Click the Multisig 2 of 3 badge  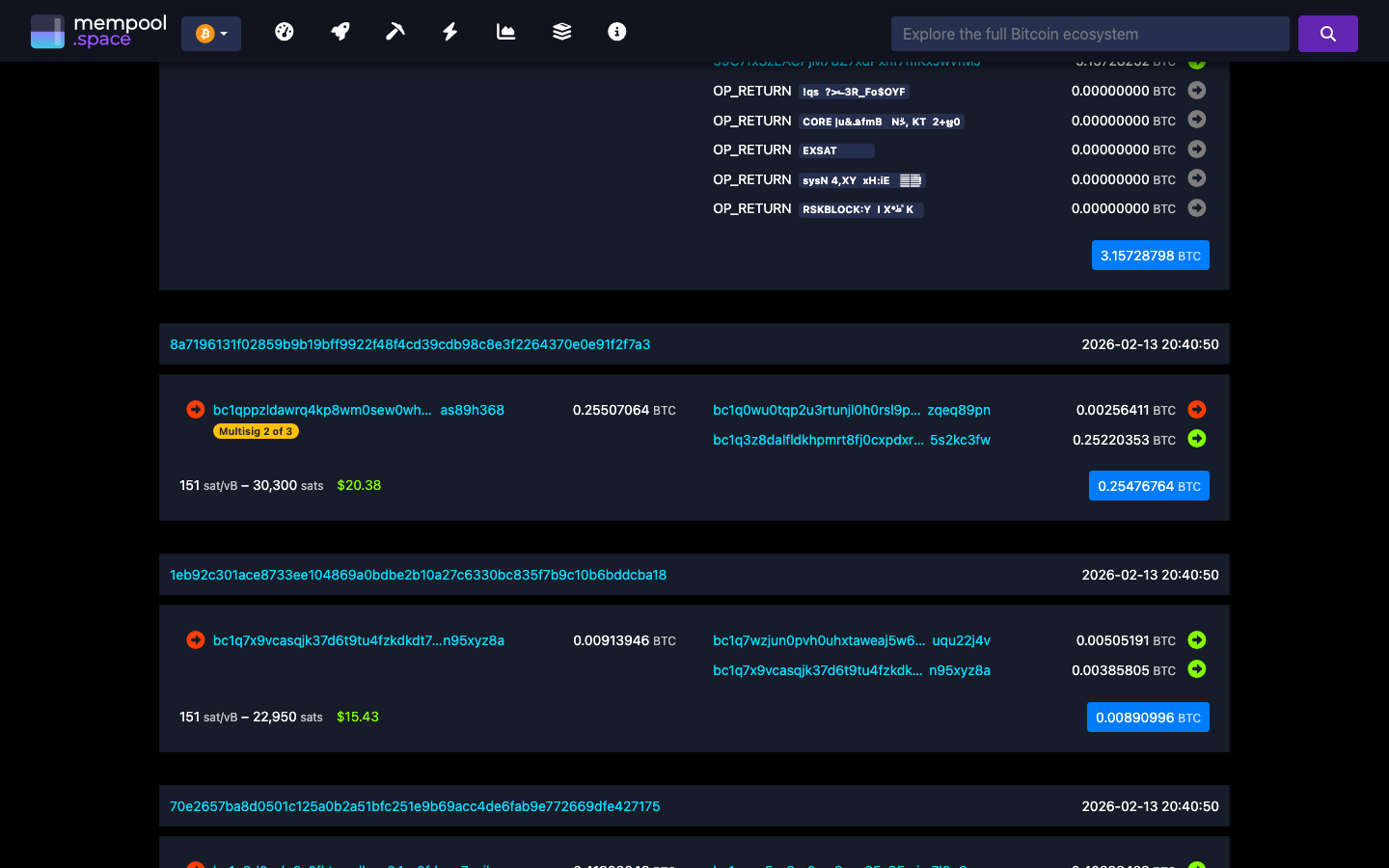coord(255,431)
